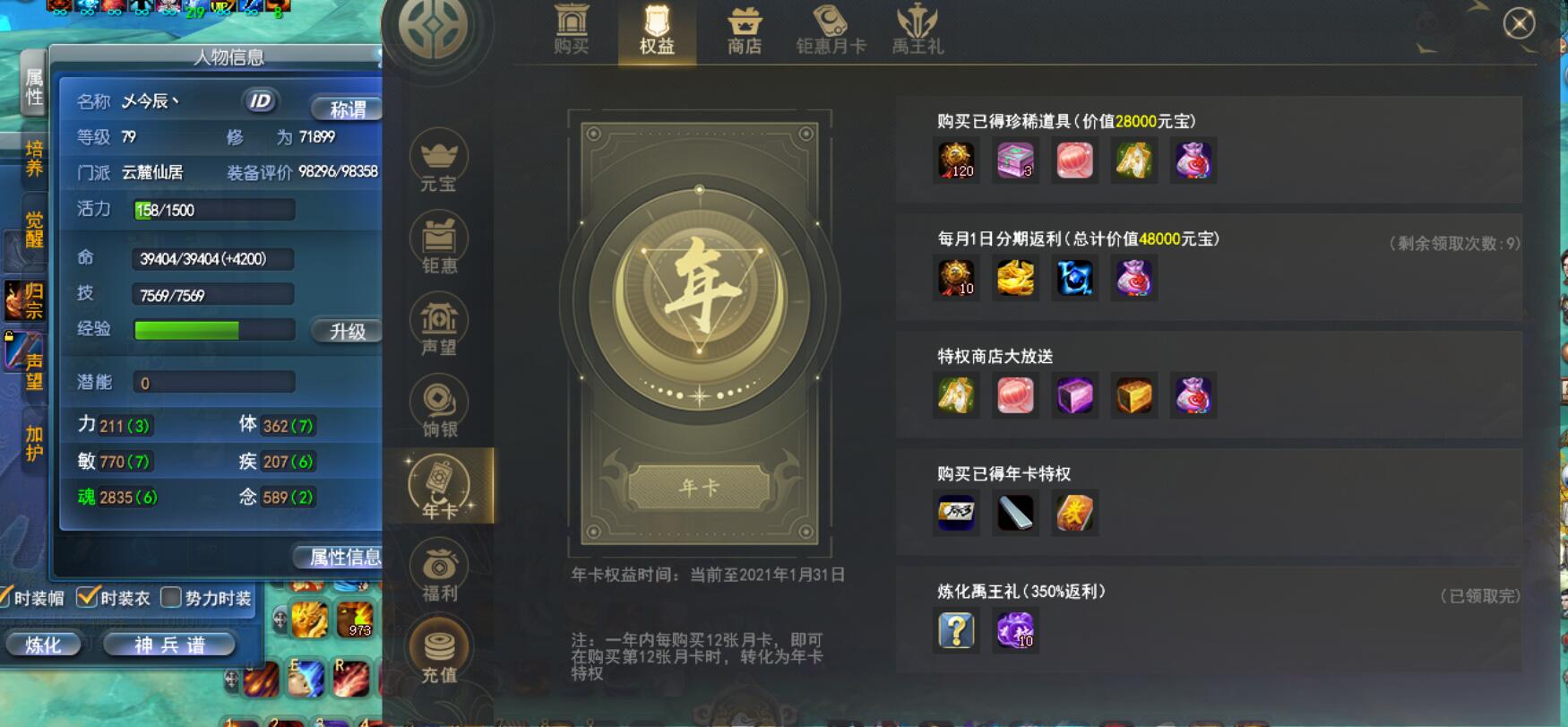Select the golden ingot monthly reward item
Viewport: 1568px width, 727px height.
coord(1015,278)
